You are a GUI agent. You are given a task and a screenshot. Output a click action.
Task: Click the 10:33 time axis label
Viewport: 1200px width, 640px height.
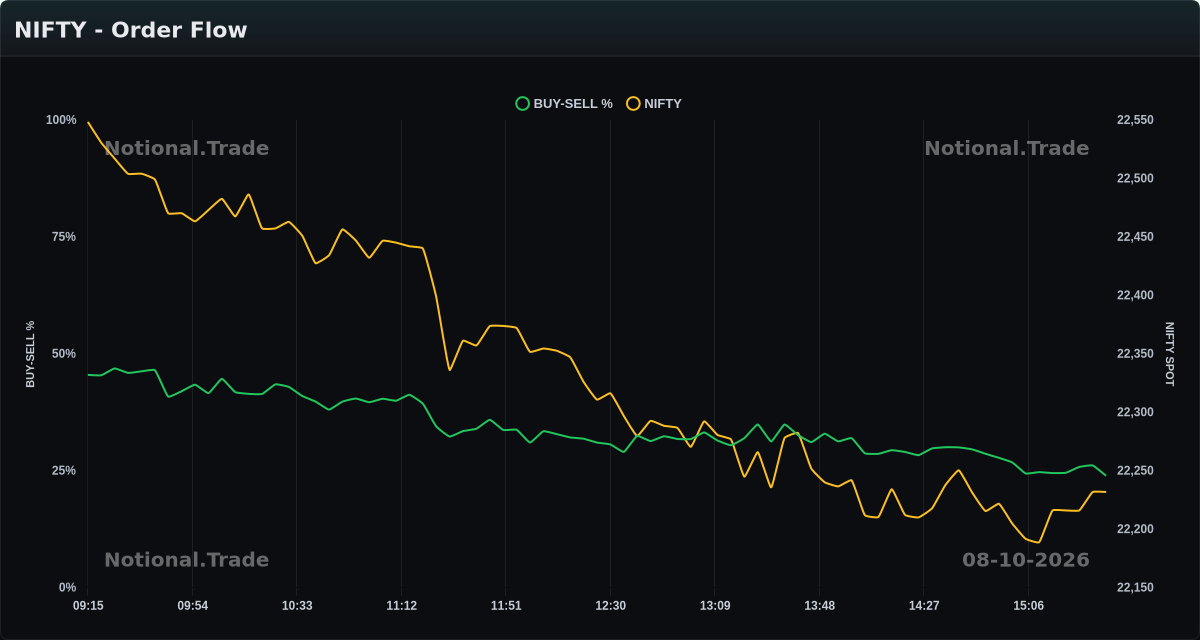[x=297, y=606]
